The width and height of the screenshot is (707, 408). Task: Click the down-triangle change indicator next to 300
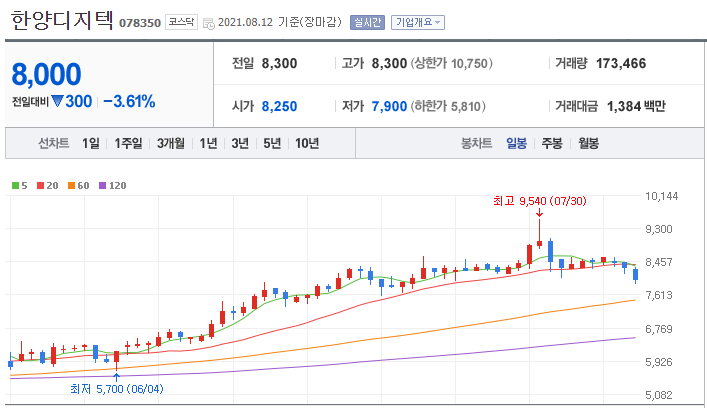pos(57,101)
